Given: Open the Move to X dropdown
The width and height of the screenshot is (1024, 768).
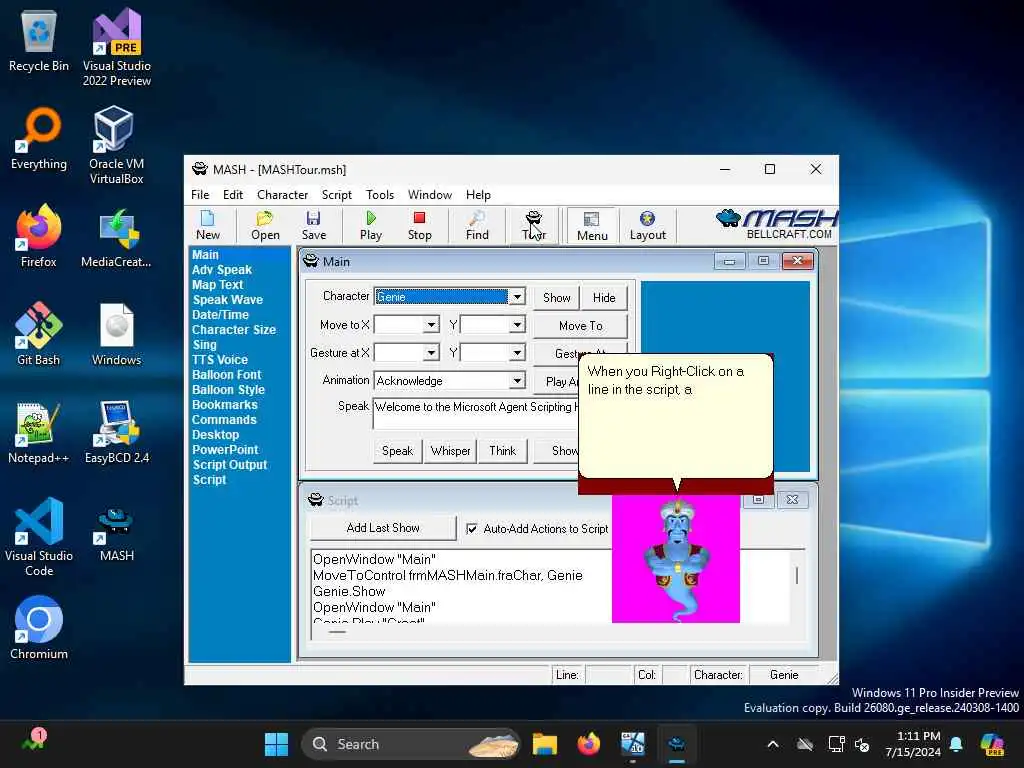Looking at the screenshot, I should pos(431,325).
